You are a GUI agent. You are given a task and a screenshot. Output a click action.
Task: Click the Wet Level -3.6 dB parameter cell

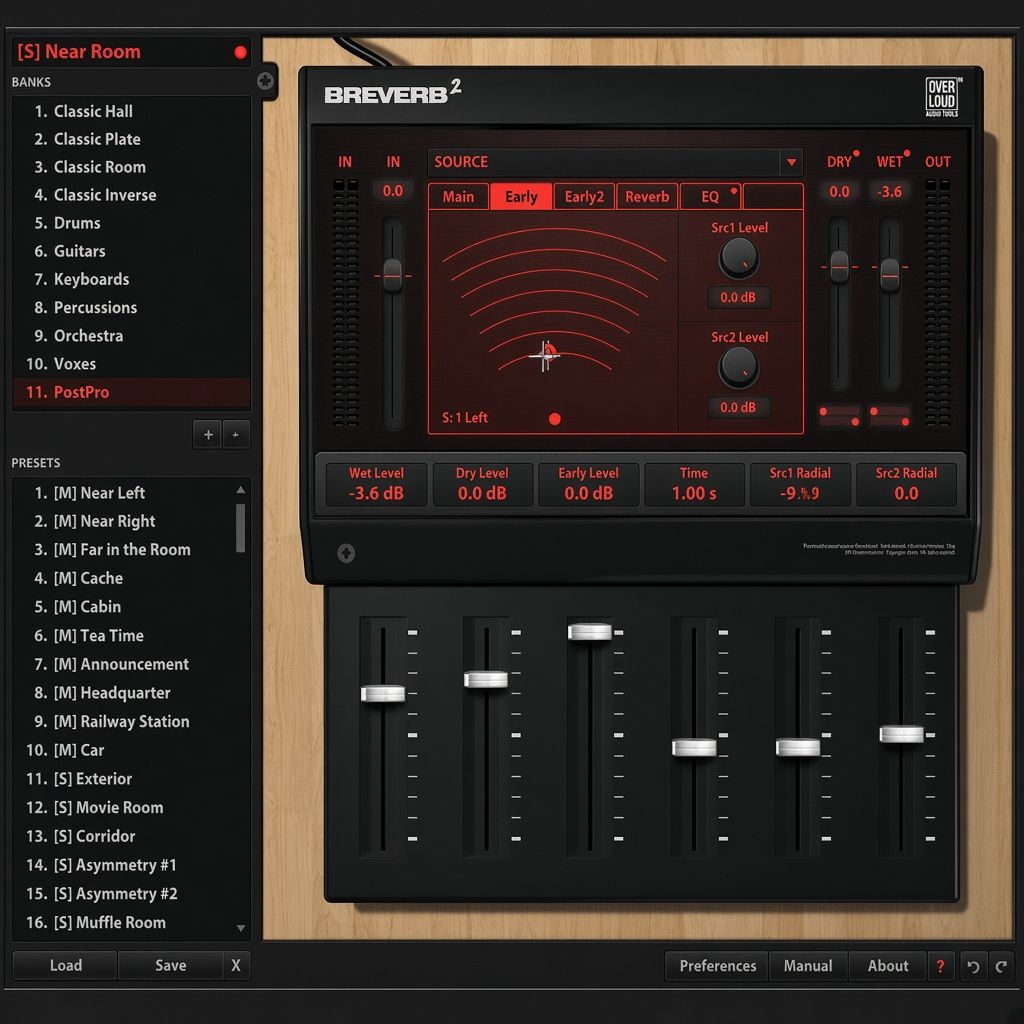tap(376, 485)
